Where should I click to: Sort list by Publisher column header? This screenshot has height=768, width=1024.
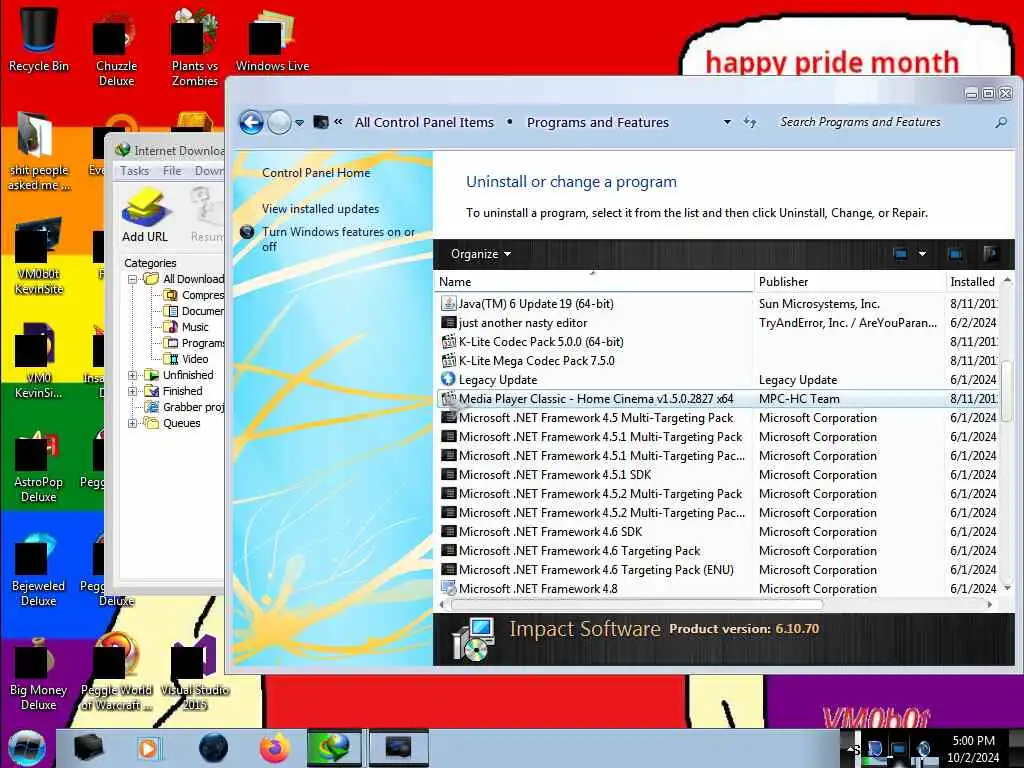click(849, 281)
